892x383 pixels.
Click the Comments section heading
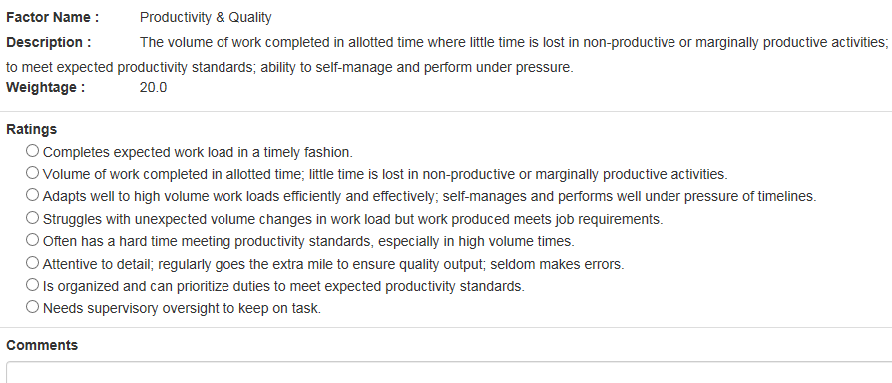point(42,345)
